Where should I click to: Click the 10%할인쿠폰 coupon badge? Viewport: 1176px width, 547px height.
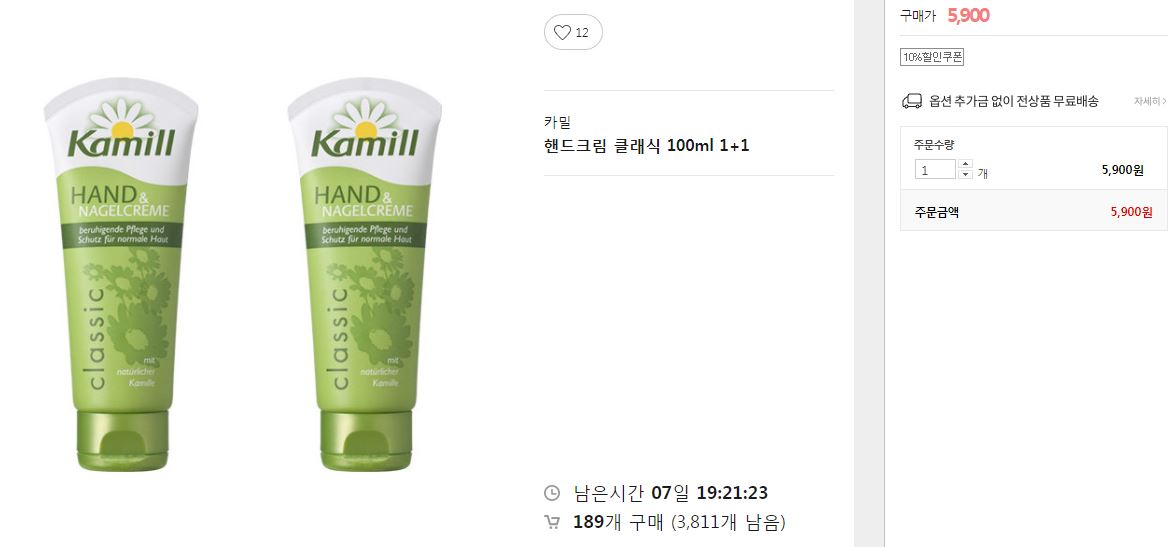point(932,57)
